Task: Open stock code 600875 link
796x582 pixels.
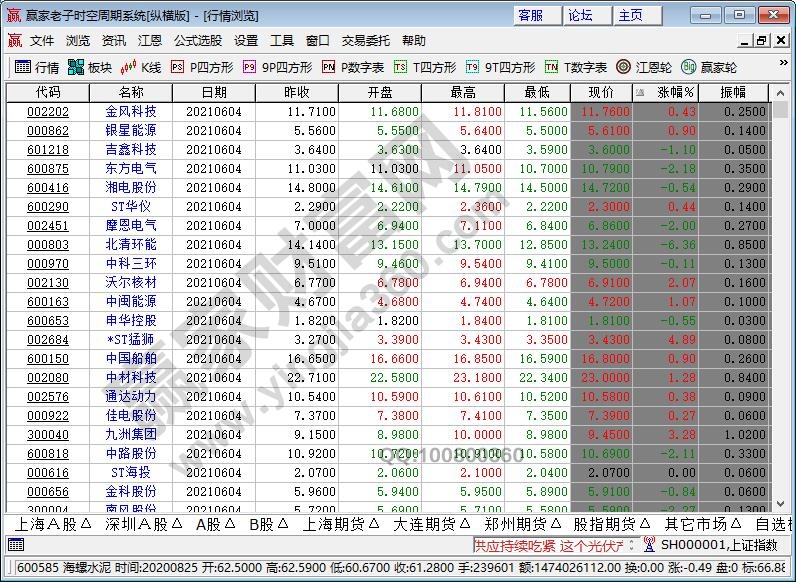Action: pyautogui.click(x=48, y=169)
